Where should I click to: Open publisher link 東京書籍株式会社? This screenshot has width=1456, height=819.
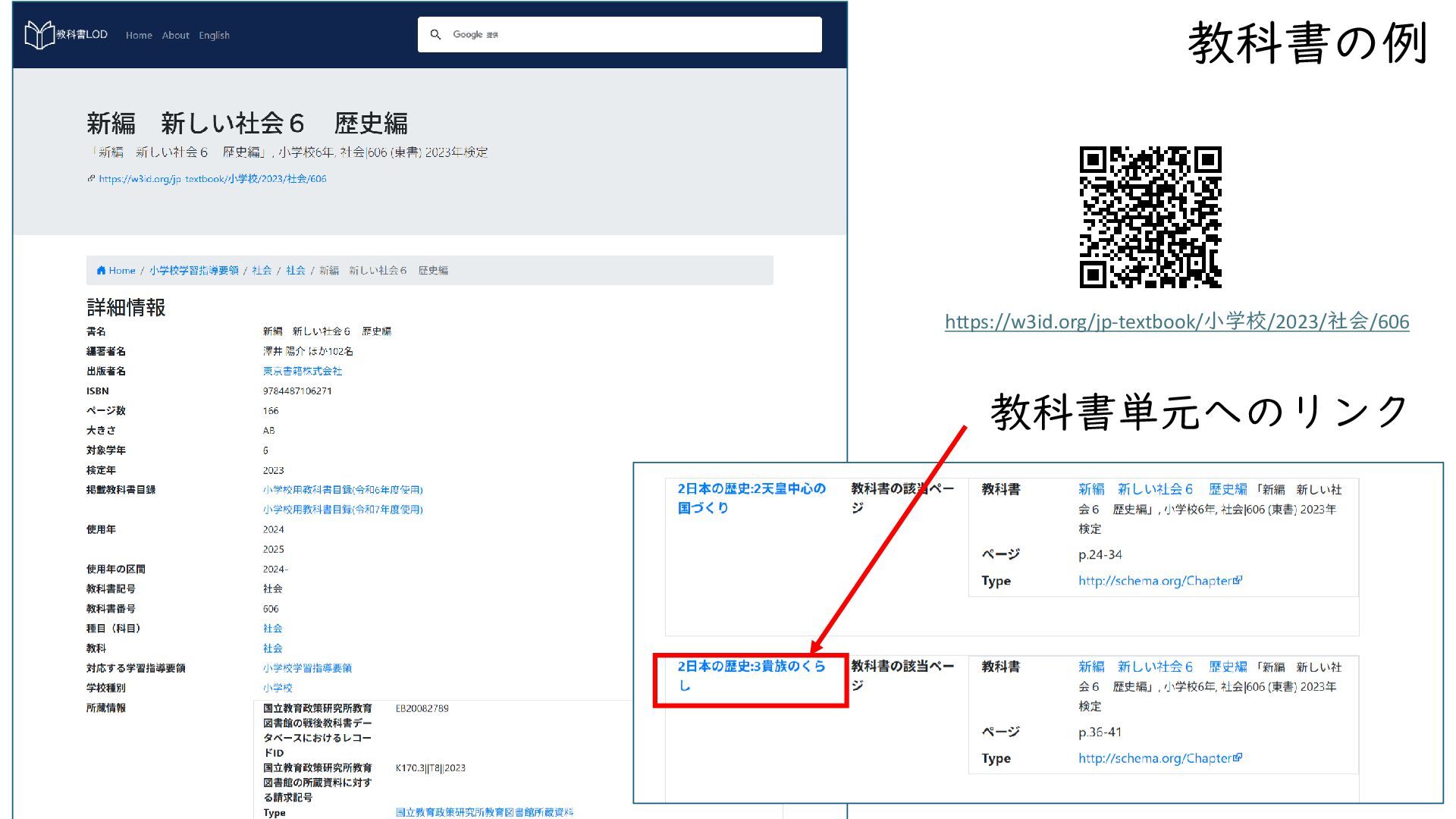pos(302,372)
